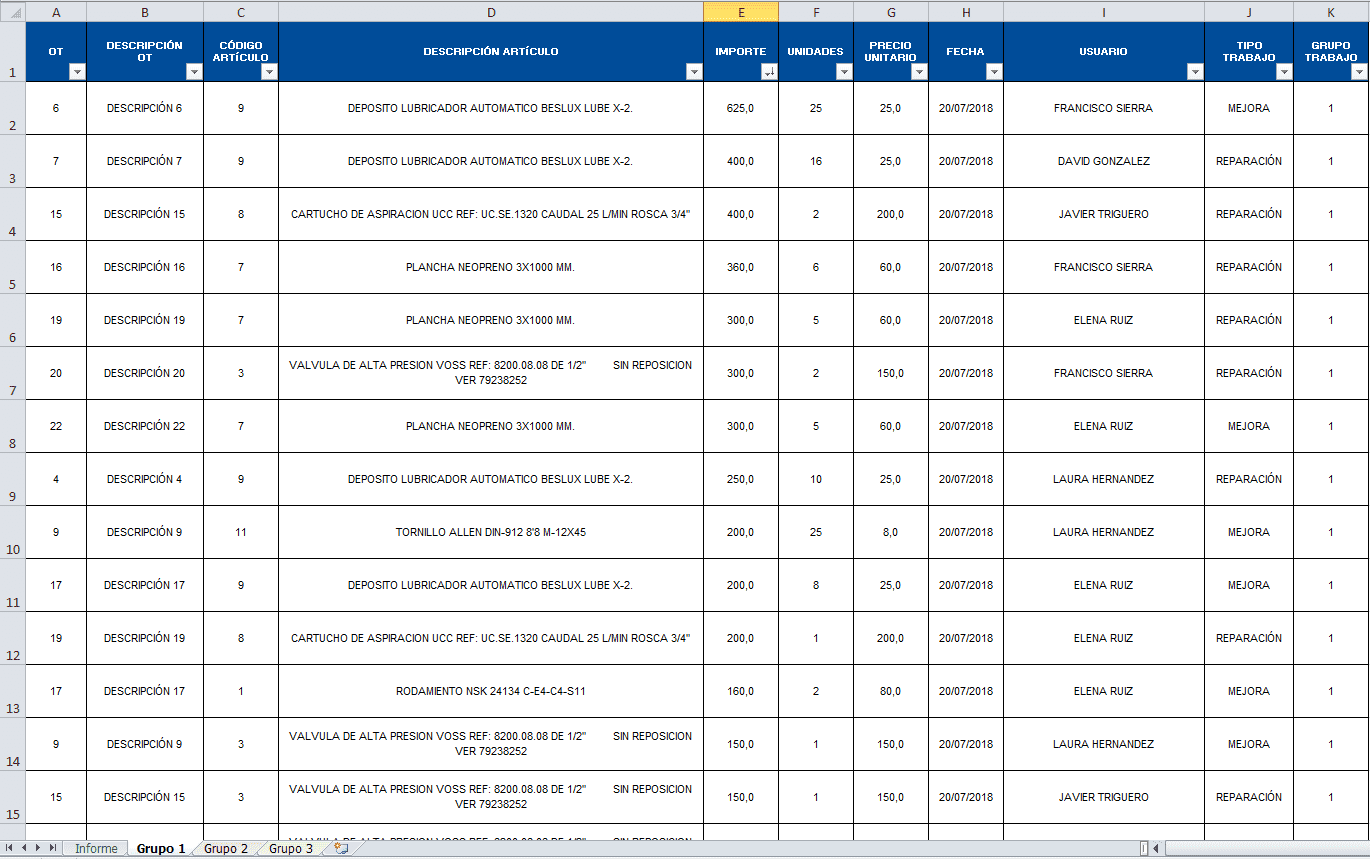Click DESCRIPCIÓN 20 cell
This screenshot has height=859, width=1370.
pos(145,373)
